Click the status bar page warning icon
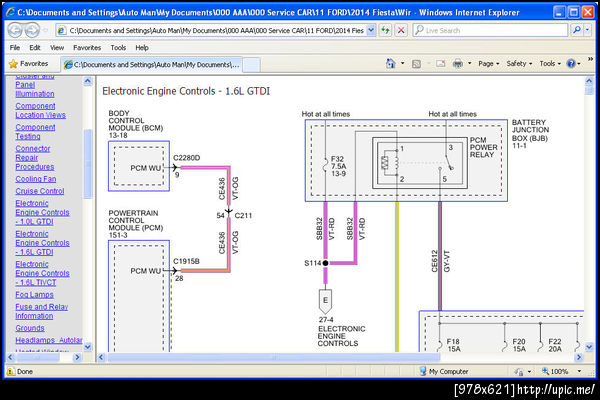The height and width of the screenshot is (400, 600). tap(11, 371)
